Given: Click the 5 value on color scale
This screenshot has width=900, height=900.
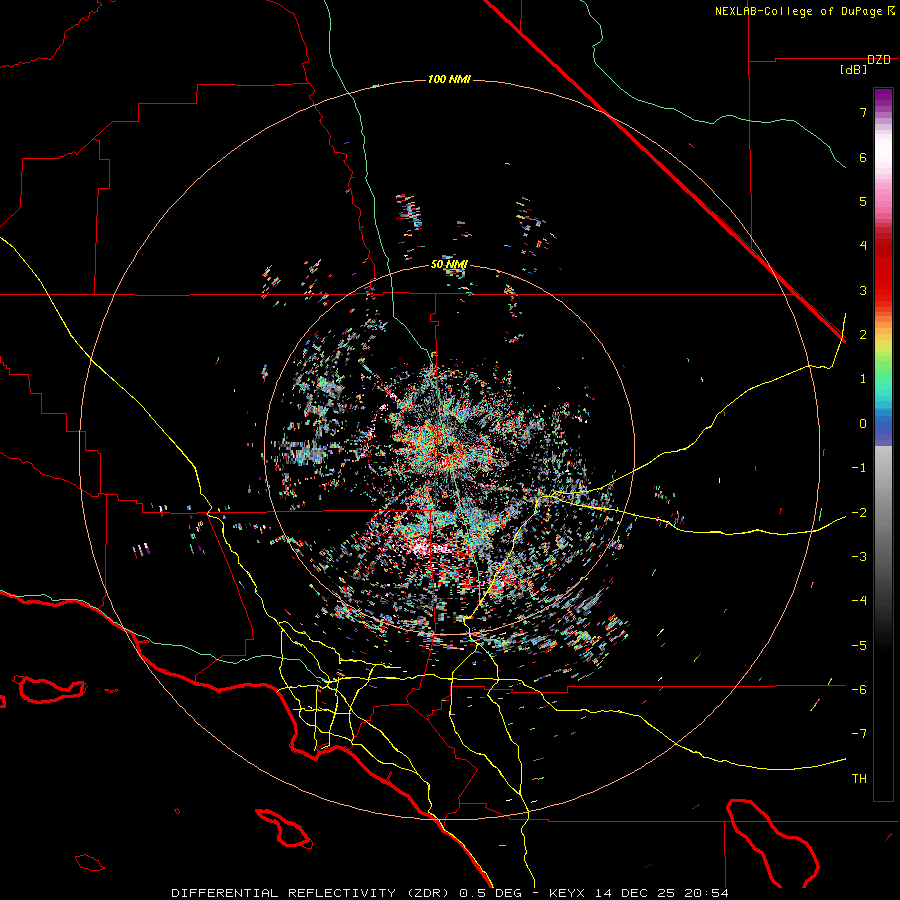Looking at the screenshot, I should [x=863, y=201].
